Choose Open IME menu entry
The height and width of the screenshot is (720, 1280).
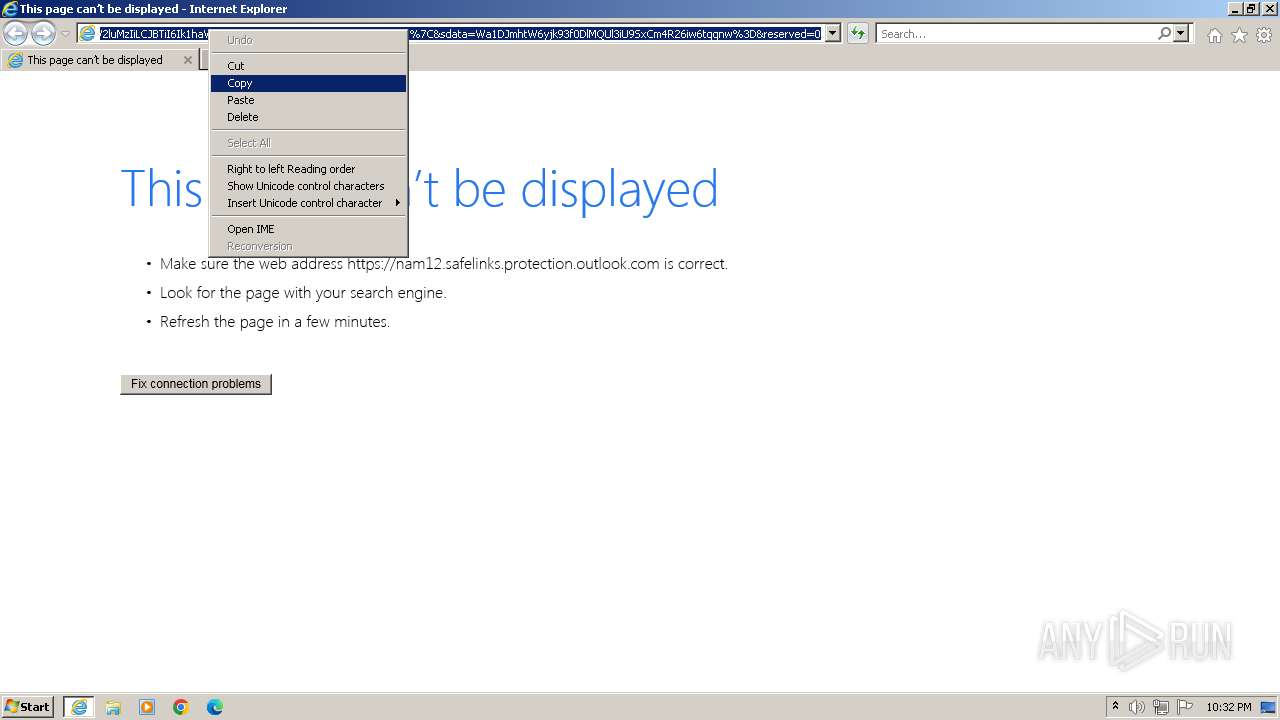click(x=308, y=229)
